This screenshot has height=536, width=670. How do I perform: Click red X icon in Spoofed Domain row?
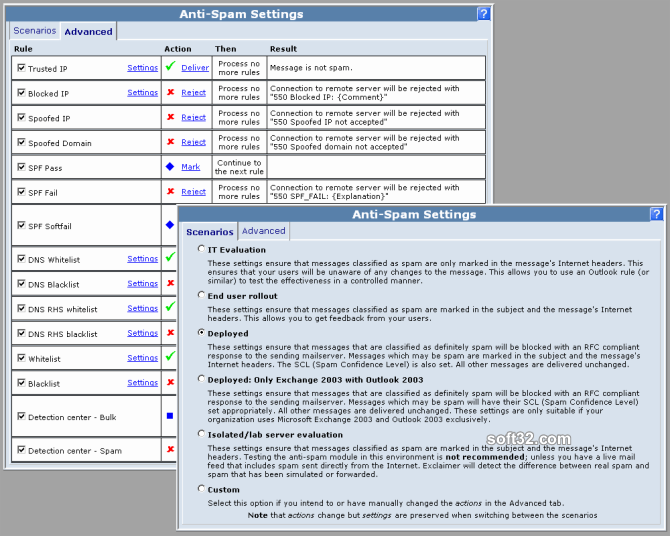click(170, 141)
